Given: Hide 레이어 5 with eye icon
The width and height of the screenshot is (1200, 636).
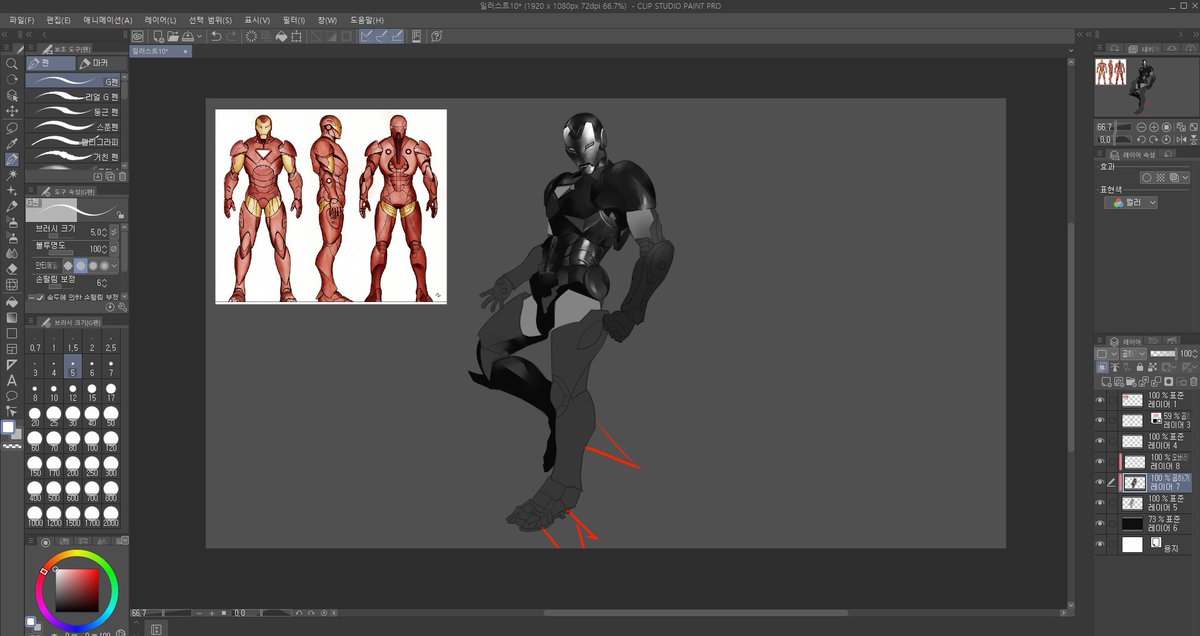Looking at the screenshot, I should click(1100, 503).
